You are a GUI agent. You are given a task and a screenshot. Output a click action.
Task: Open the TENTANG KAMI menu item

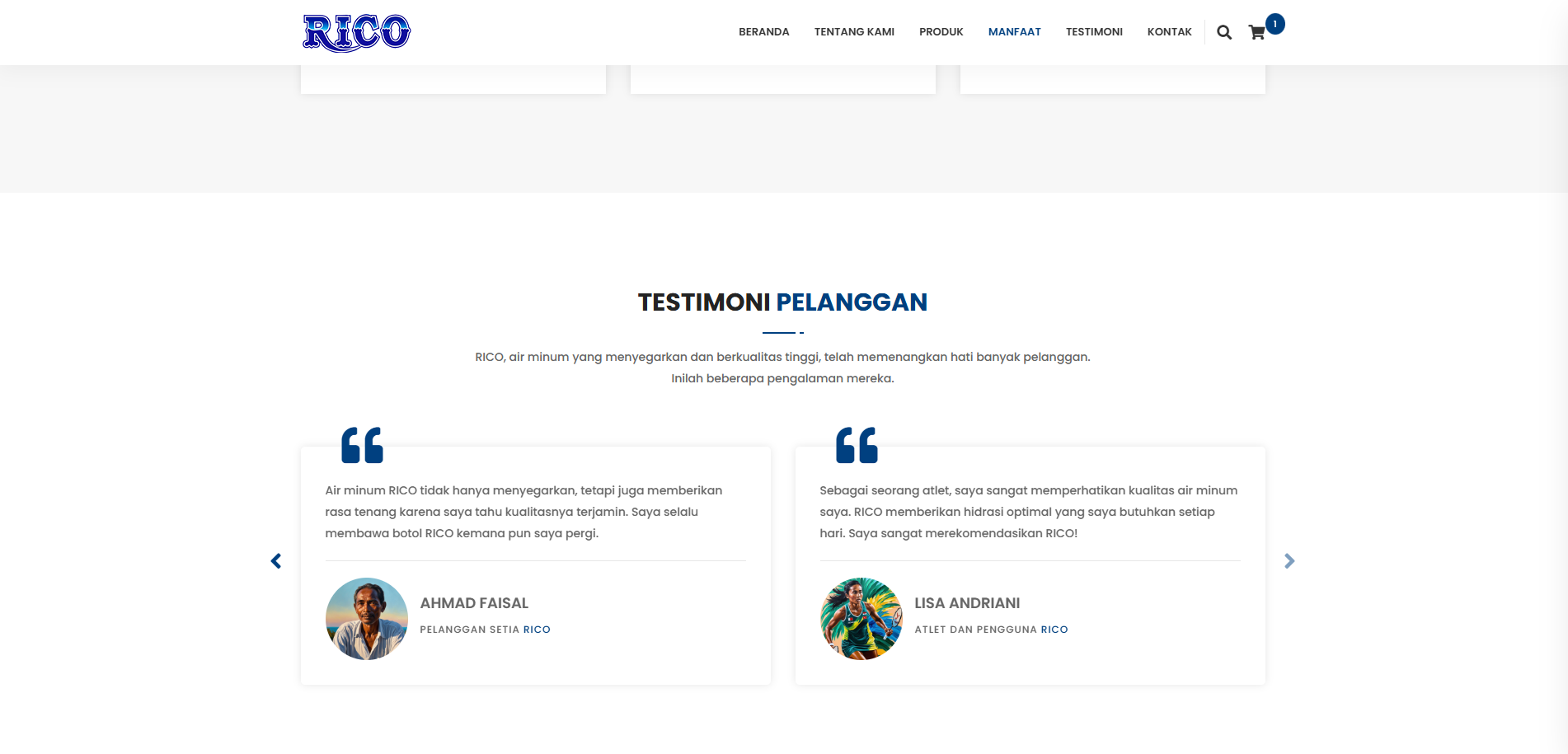[x=854, y=32]
